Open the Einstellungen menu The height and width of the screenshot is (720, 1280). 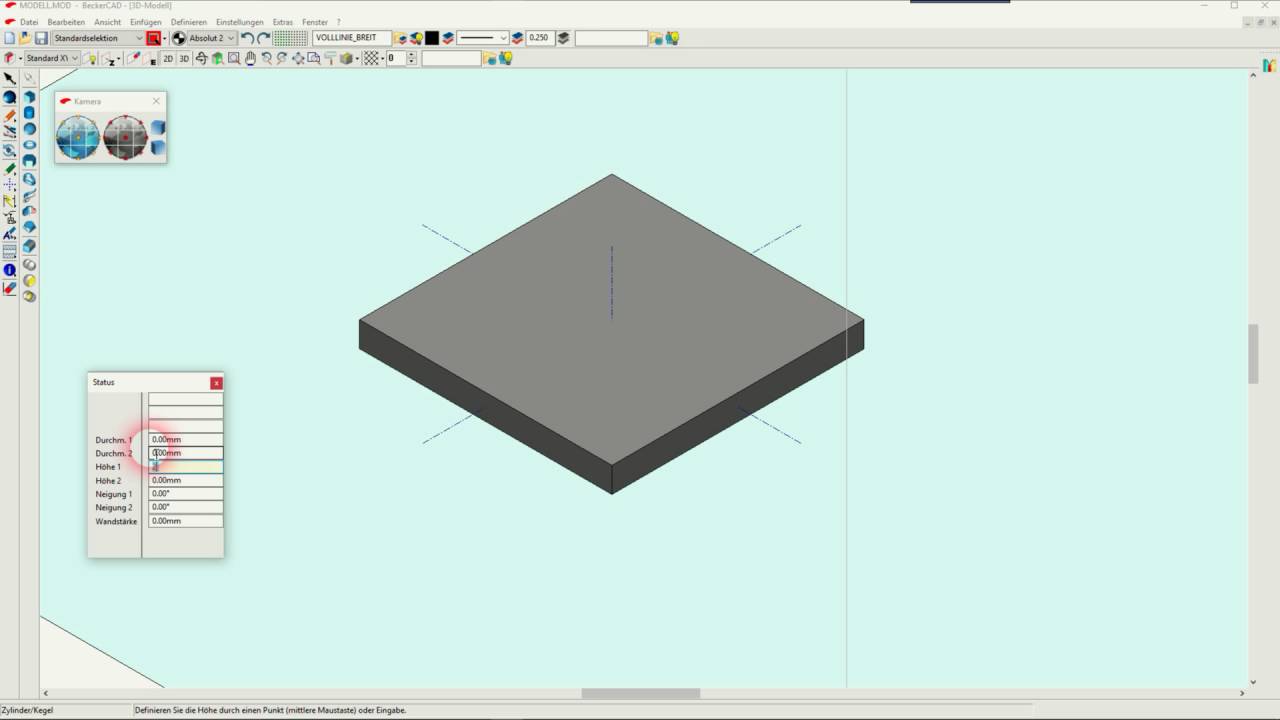[240, 22]
